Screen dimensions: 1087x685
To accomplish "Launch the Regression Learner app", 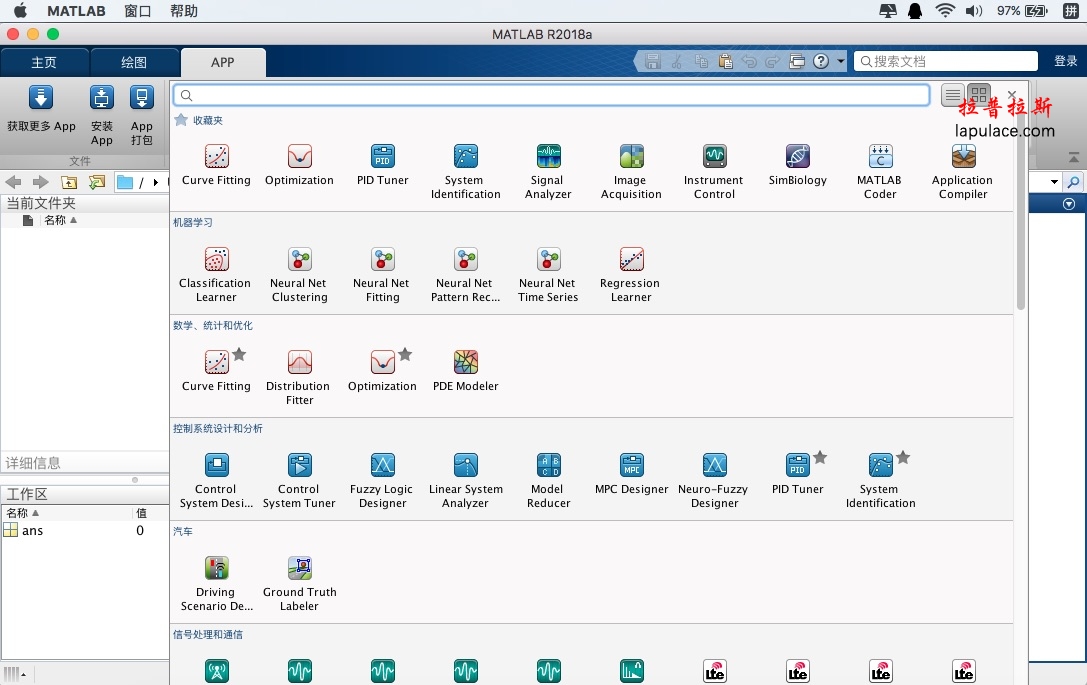I will (x=631, y=275).
